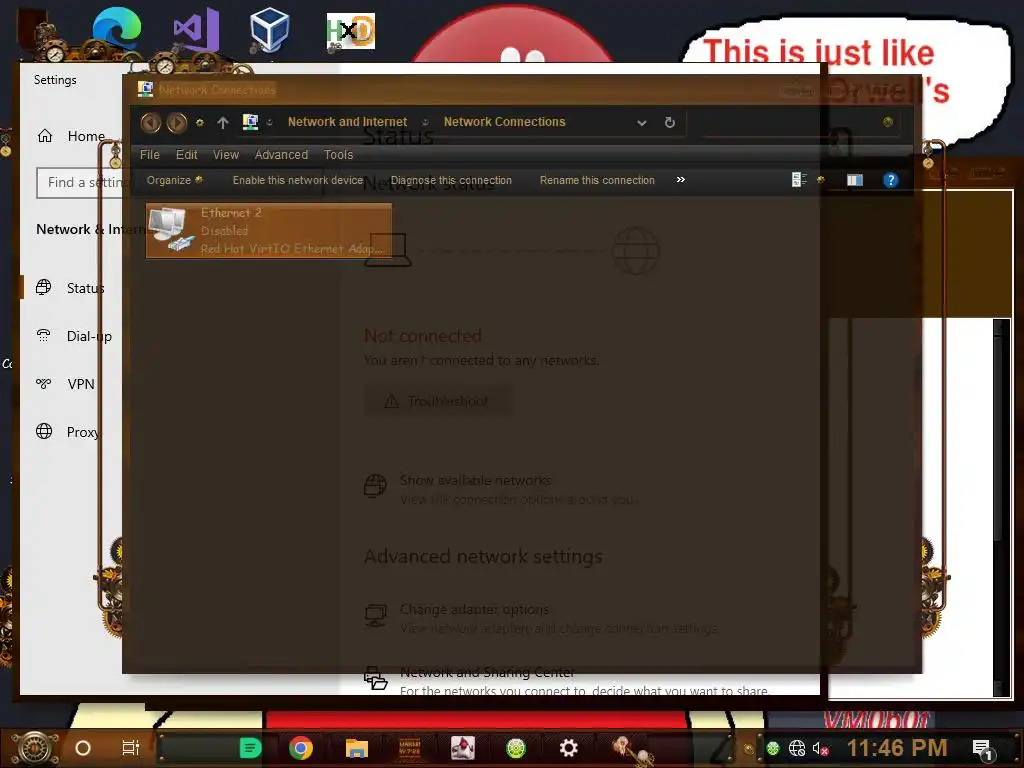Viewport: 1024px width, 768px height.
Task: Open the Advanced menu
Action: [281, 155]
